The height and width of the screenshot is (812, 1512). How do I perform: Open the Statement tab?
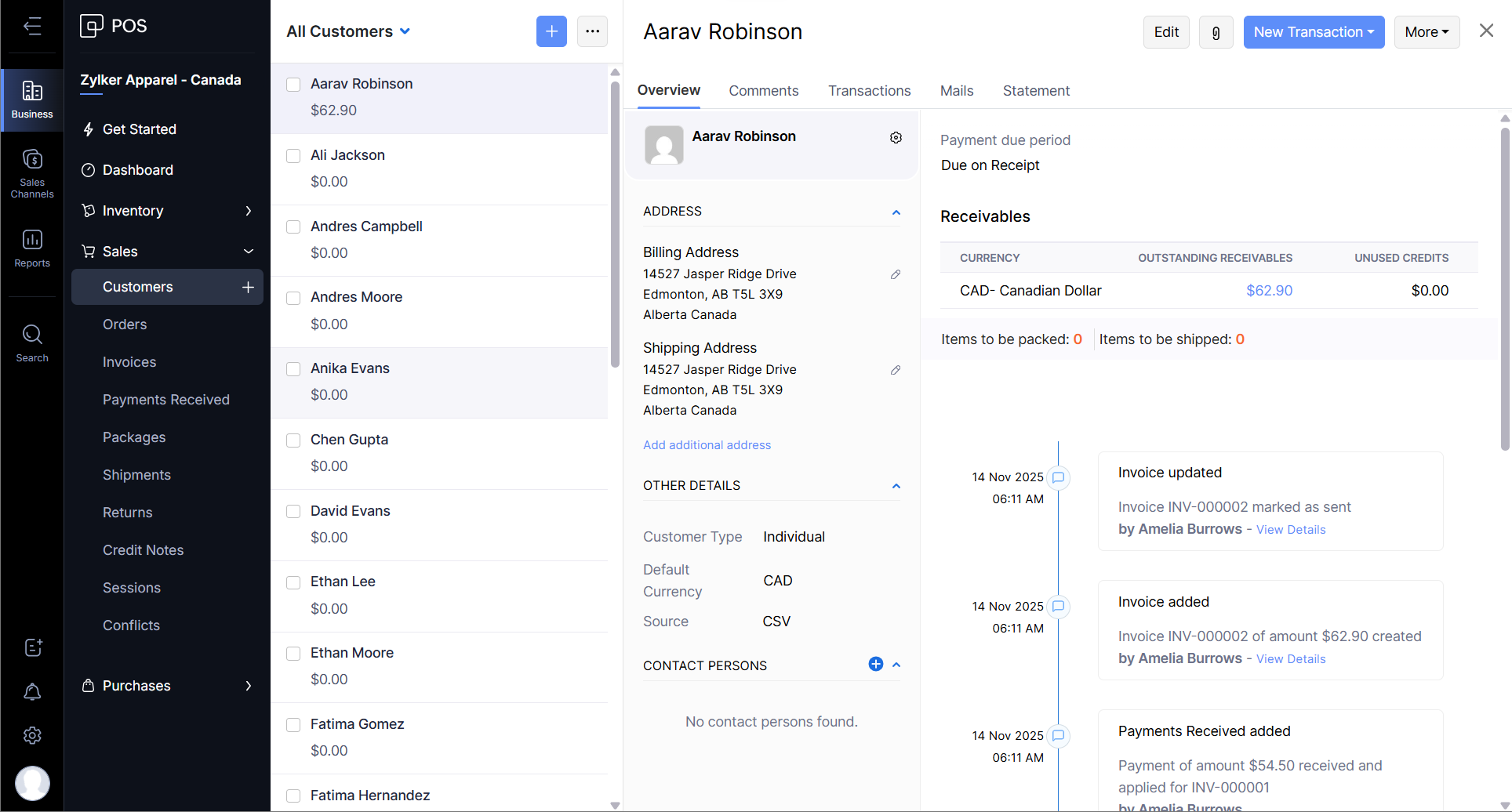click(x=1035, y=91)
